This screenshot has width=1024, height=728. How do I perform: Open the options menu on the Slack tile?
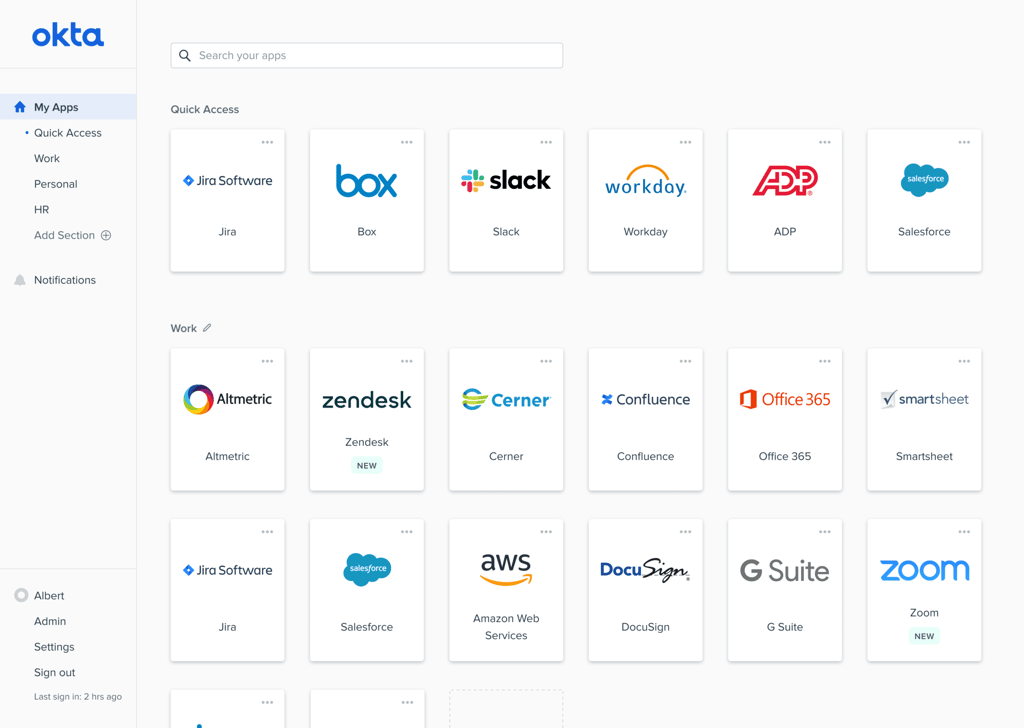[545, 142]
